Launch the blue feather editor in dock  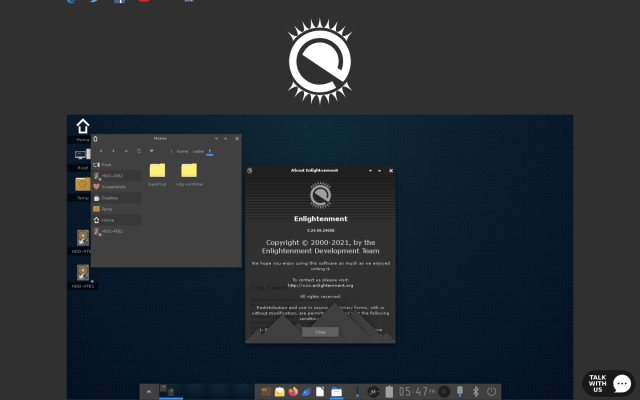pyautogui.click(x=307, y=392)
